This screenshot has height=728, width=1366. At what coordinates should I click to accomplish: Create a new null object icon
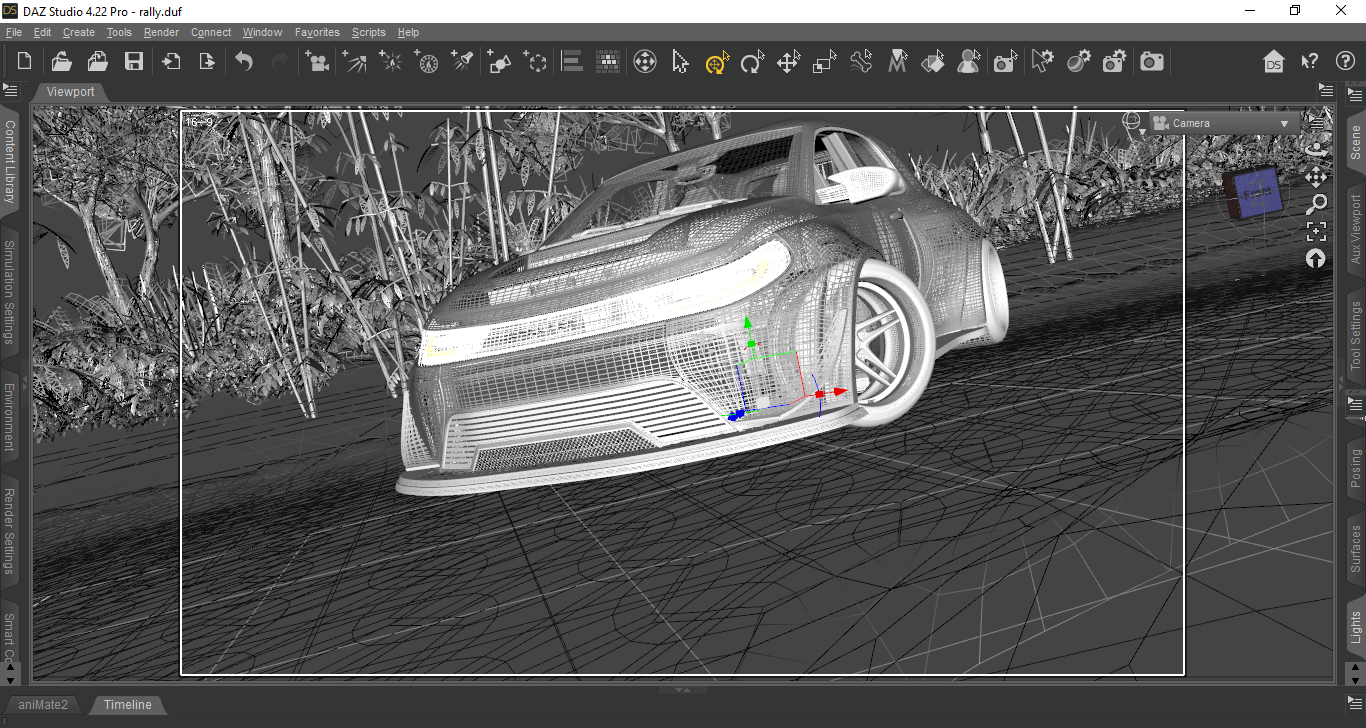tap(536, 62)
